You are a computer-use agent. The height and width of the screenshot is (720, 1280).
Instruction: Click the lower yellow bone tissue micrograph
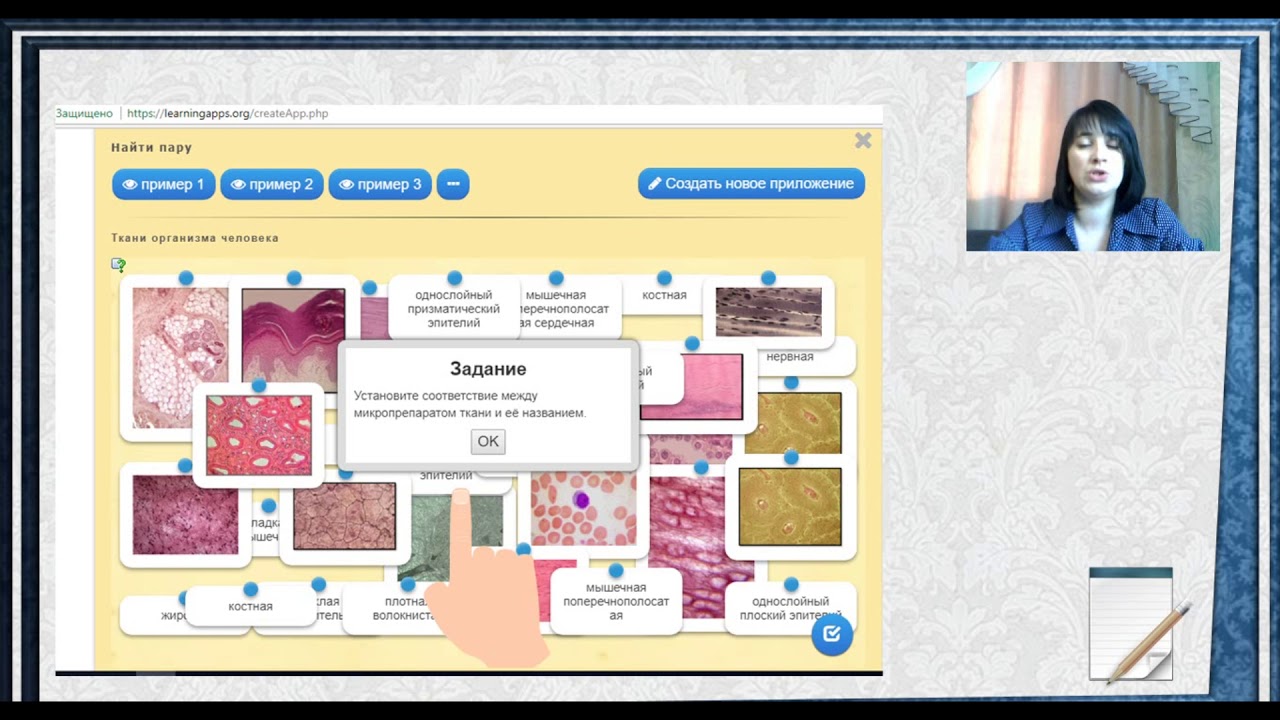[790, 506]
